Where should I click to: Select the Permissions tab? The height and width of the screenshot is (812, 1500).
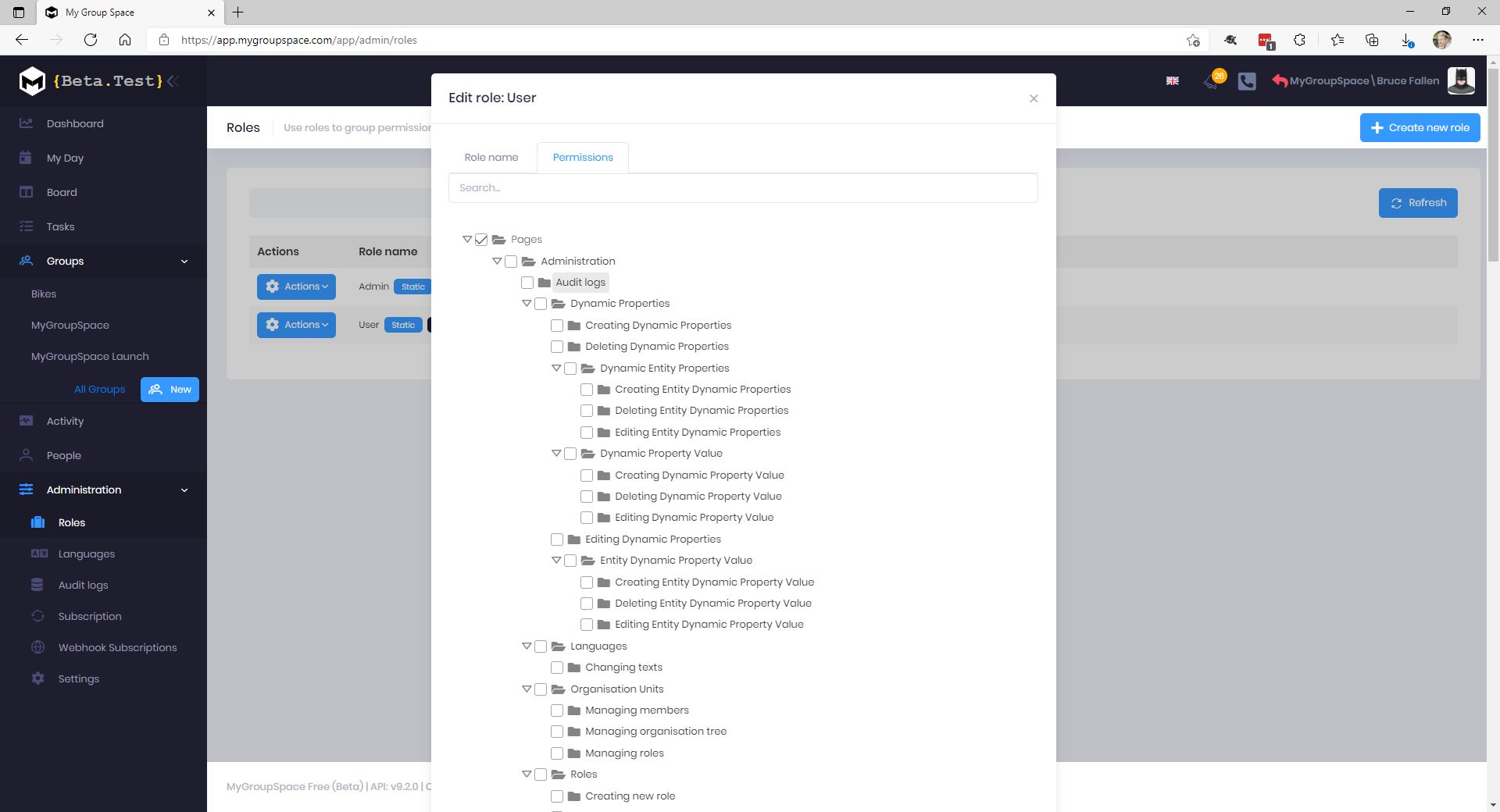583,158
